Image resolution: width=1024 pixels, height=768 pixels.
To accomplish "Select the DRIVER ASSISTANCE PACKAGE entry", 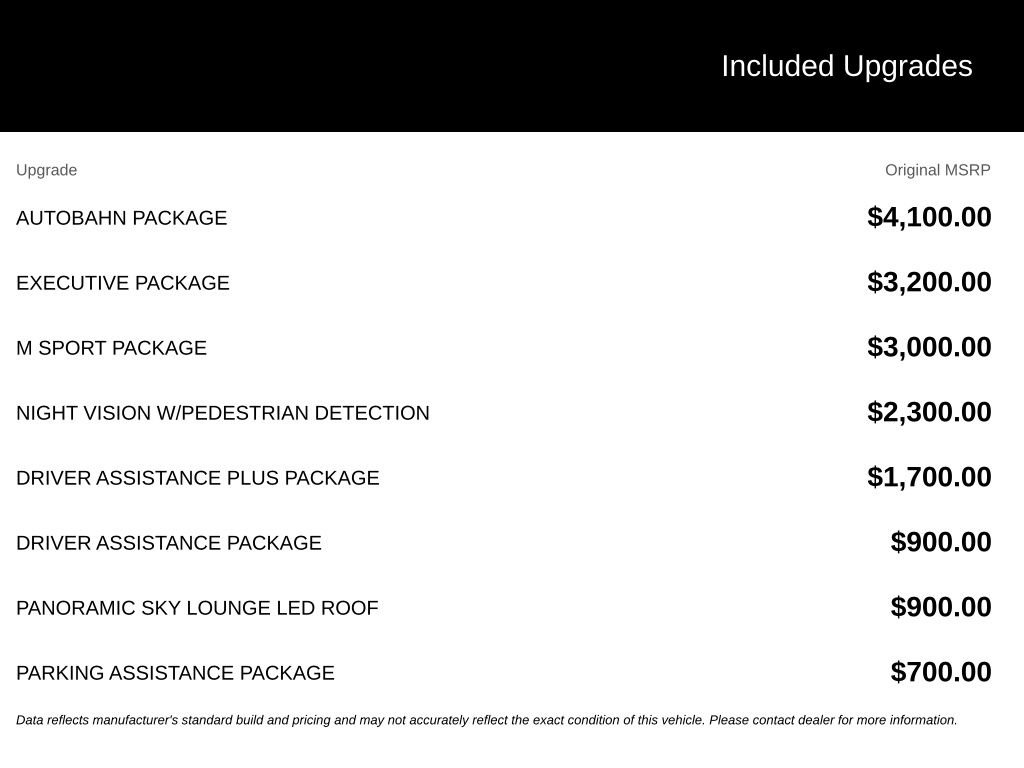I will click(168, 543).
